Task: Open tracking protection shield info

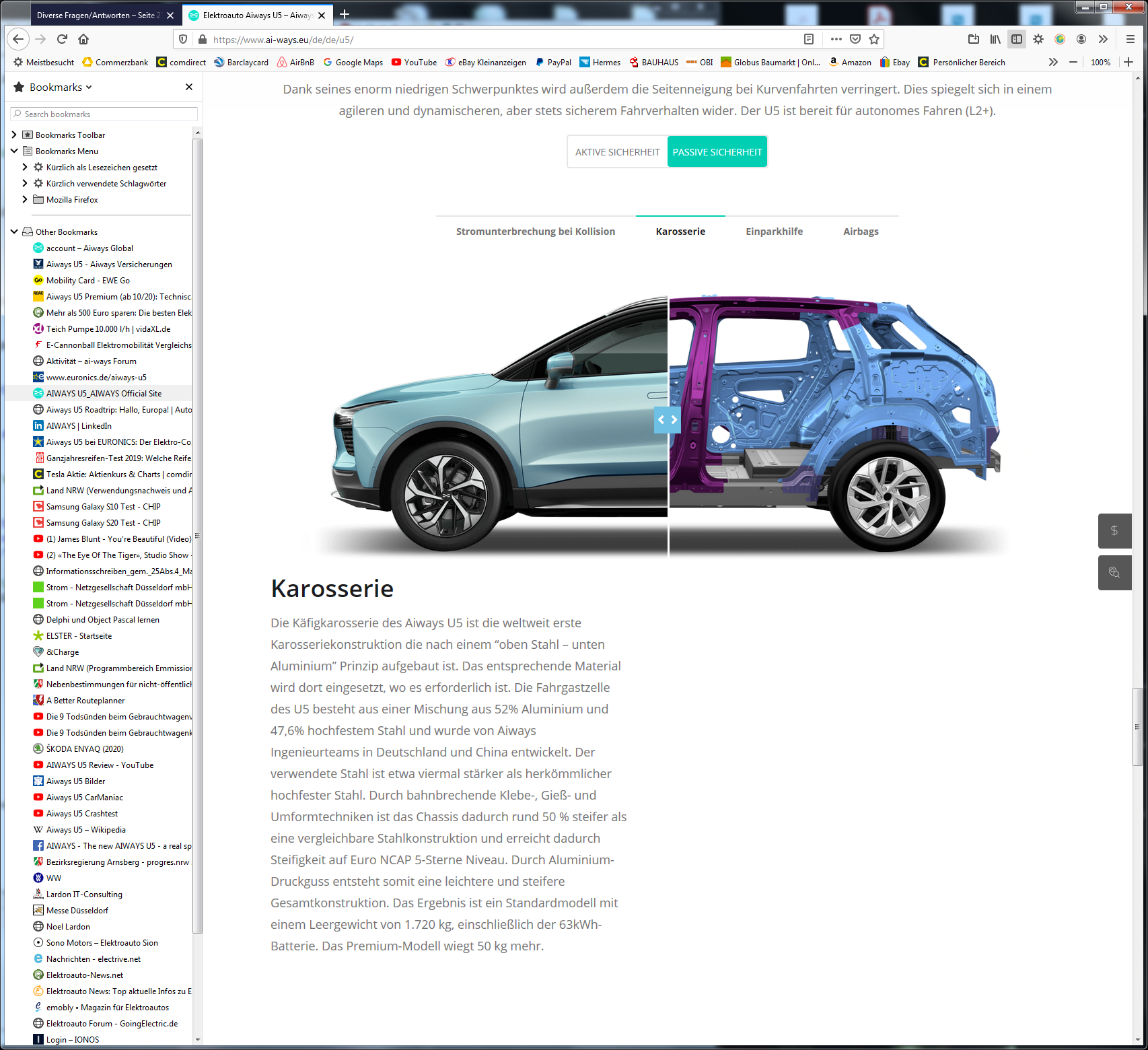Action: (x=183, y=40)
